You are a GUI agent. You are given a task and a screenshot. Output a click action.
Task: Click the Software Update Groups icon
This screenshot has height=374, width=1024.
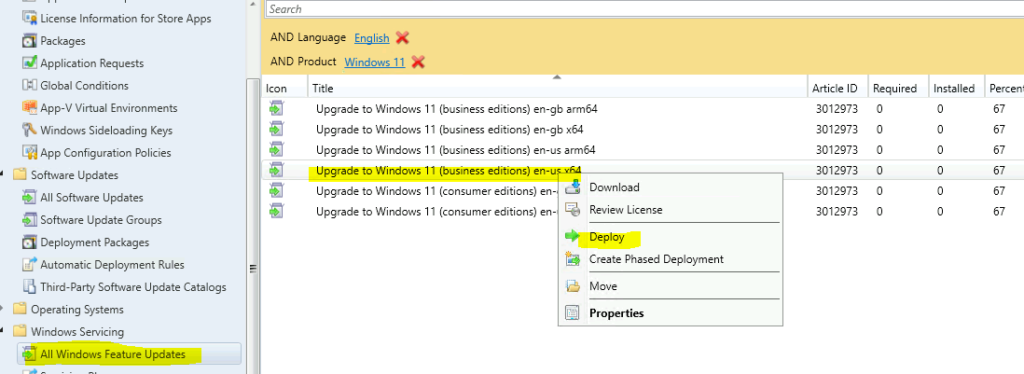click(x=29, y=220)
